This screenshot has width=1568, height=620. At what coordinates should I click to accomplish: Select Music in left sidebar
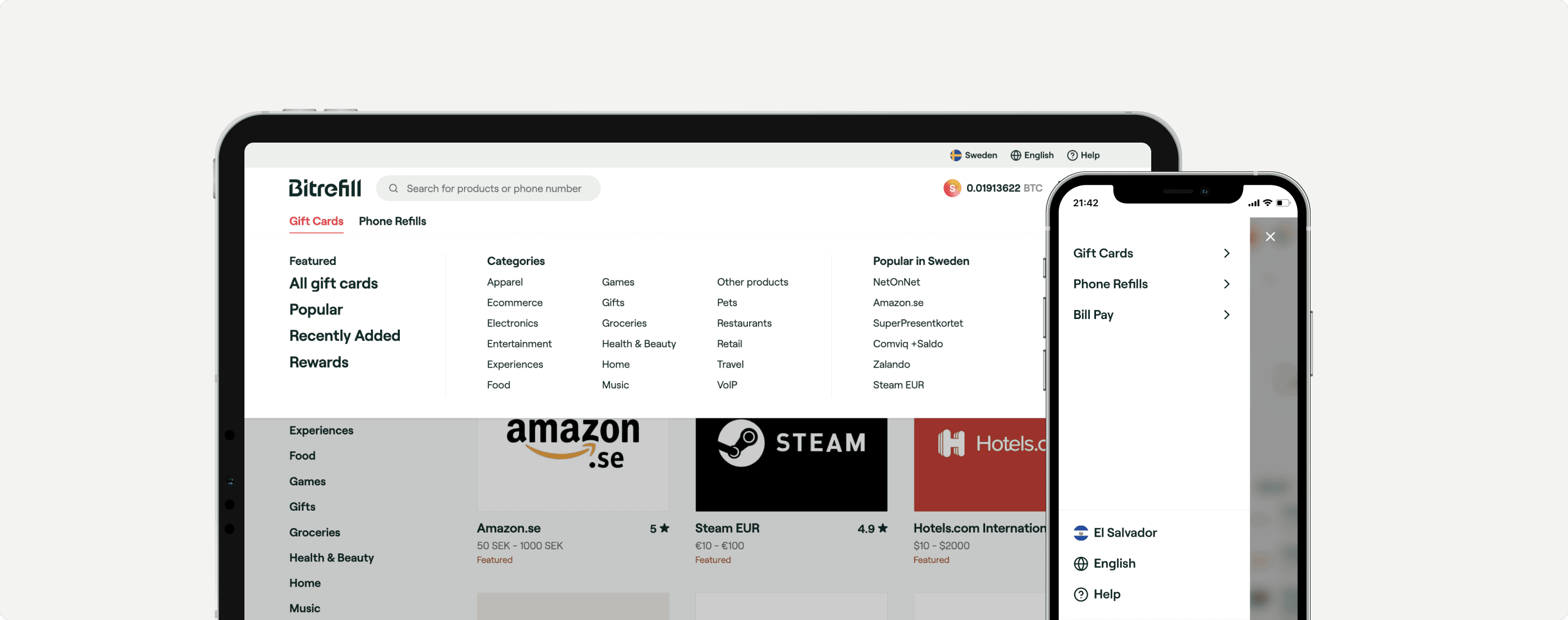tap(304, 609)
